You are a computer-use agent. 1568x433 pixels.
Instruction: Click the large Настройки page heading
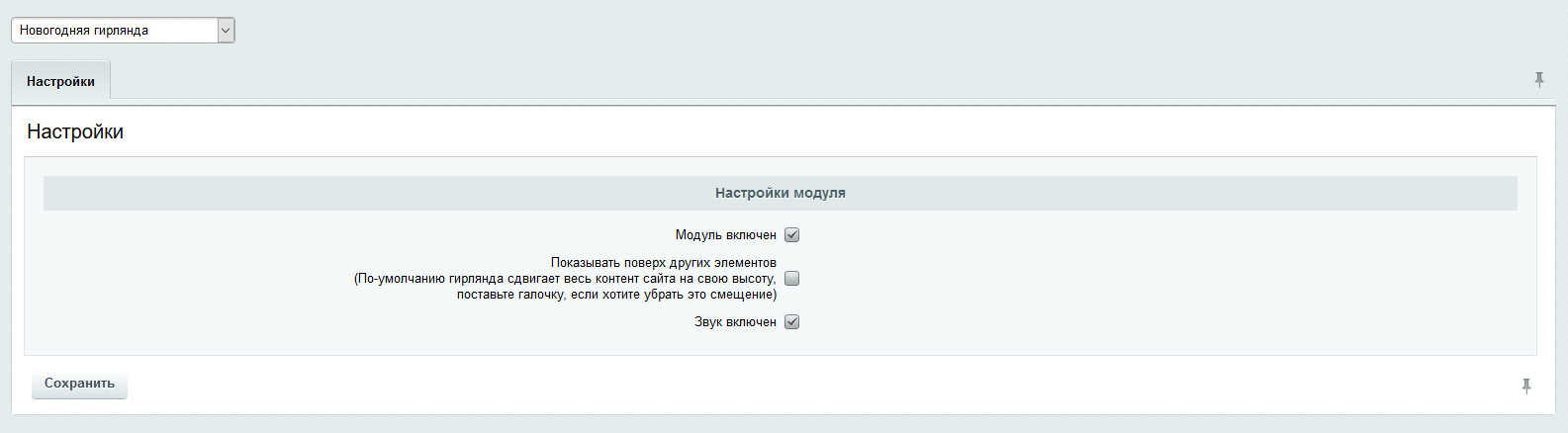point(75,131)
